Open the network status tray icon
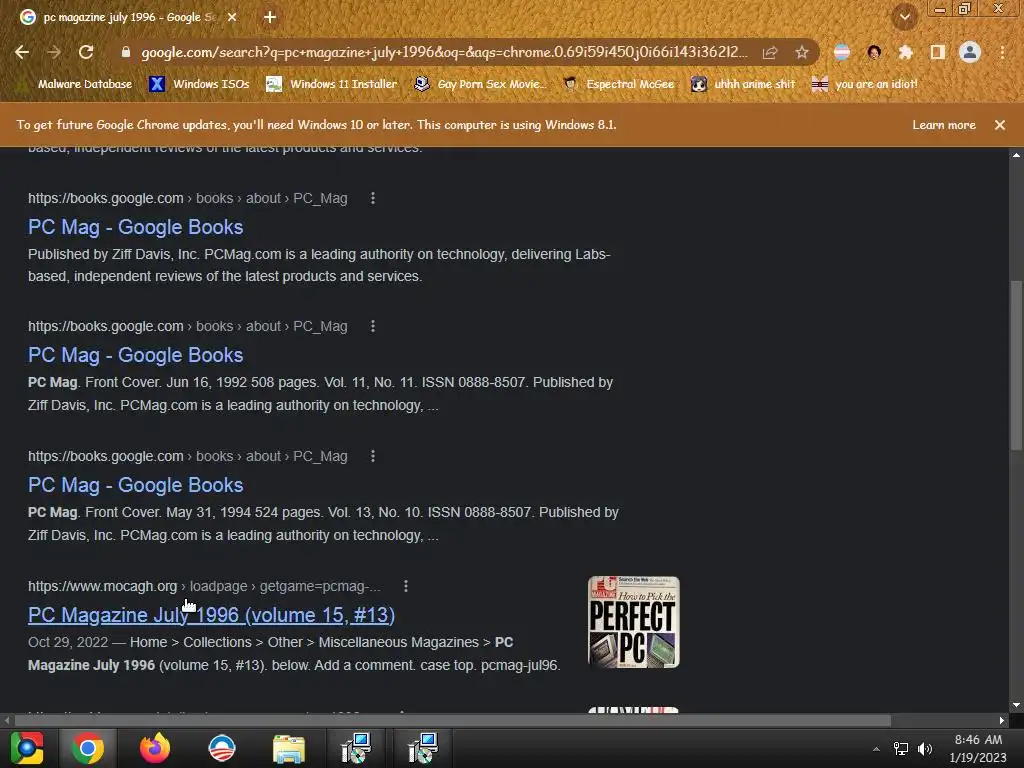Screen dimensions: 1024x768 (x=901, y=749)
